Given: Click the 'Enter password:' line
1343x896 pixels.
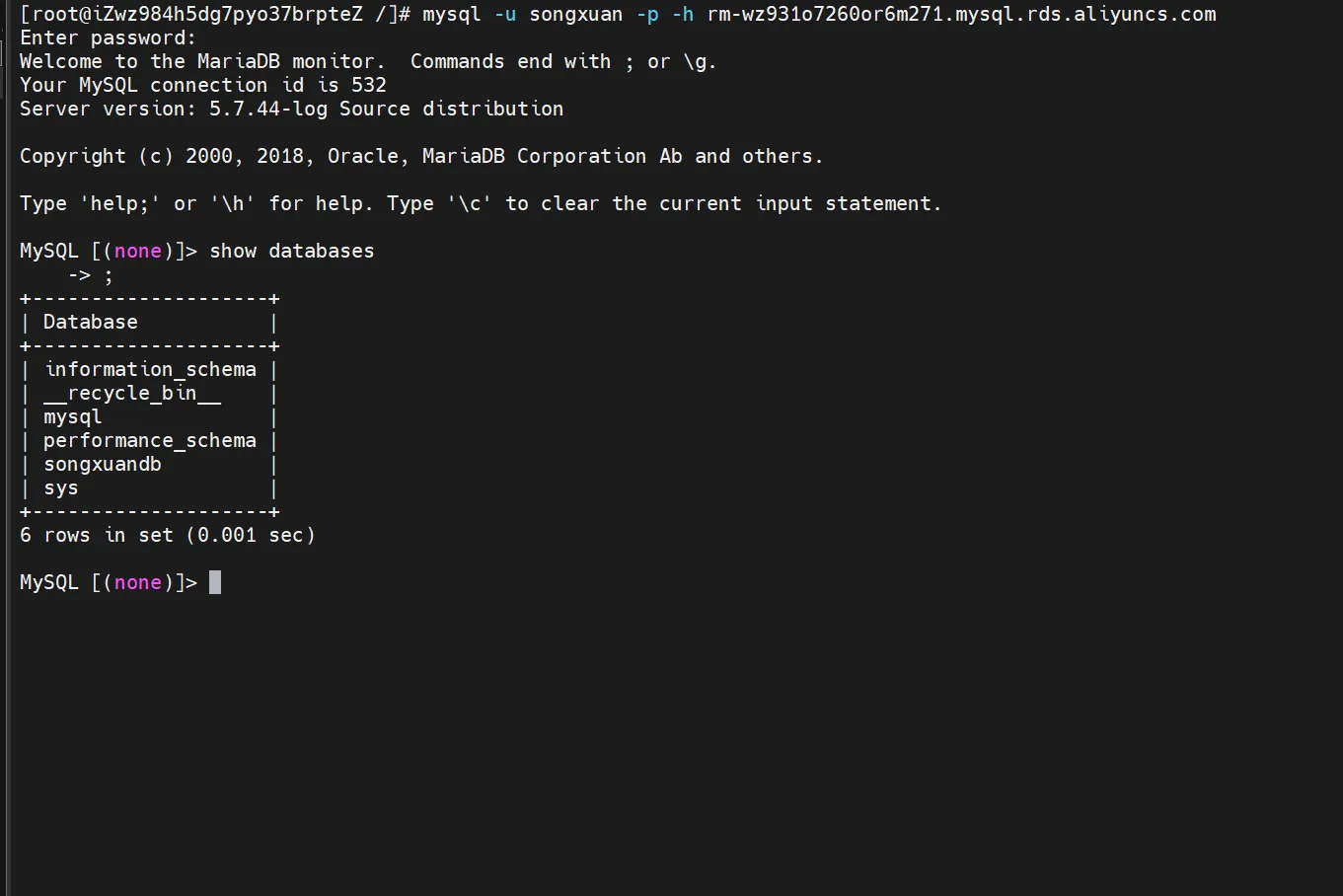Looking at the screenshot, I should [x=108, y=37].
